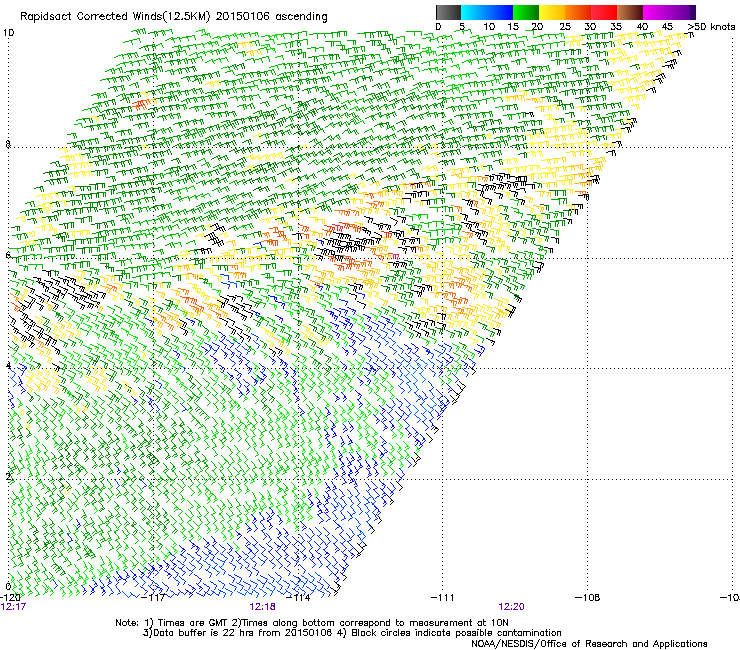740x650 pixels.
Task: Click the red 30–35 knots legend swatch
Action: [x=604, y=12]
